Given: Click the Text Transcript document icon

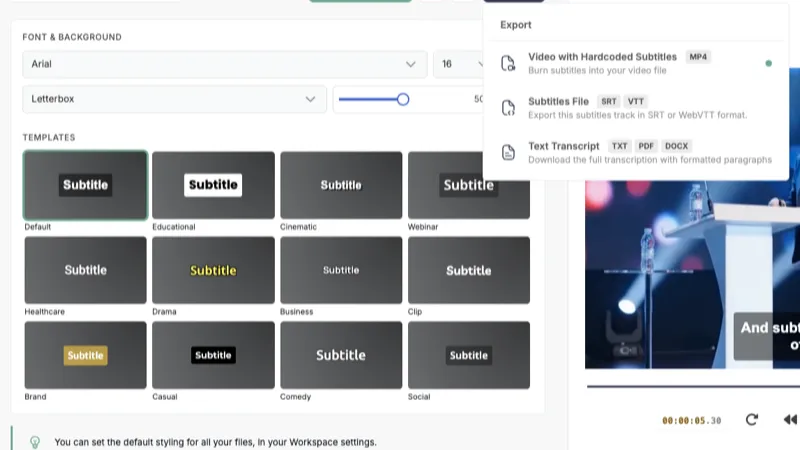Looking at the screenshot, I should tap(508, 152).
